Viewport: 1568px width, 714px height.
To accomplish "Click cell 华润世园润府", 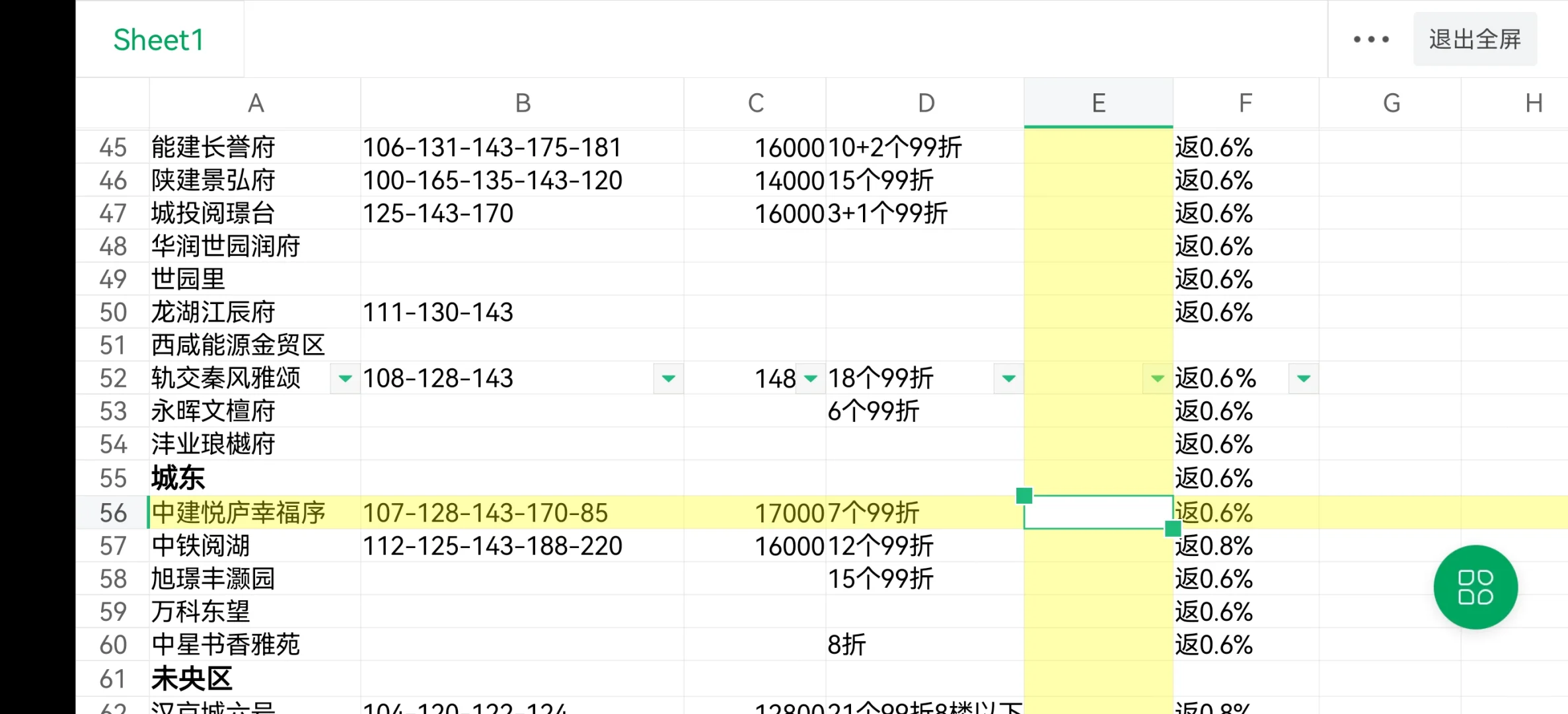I will pos(255,246).
